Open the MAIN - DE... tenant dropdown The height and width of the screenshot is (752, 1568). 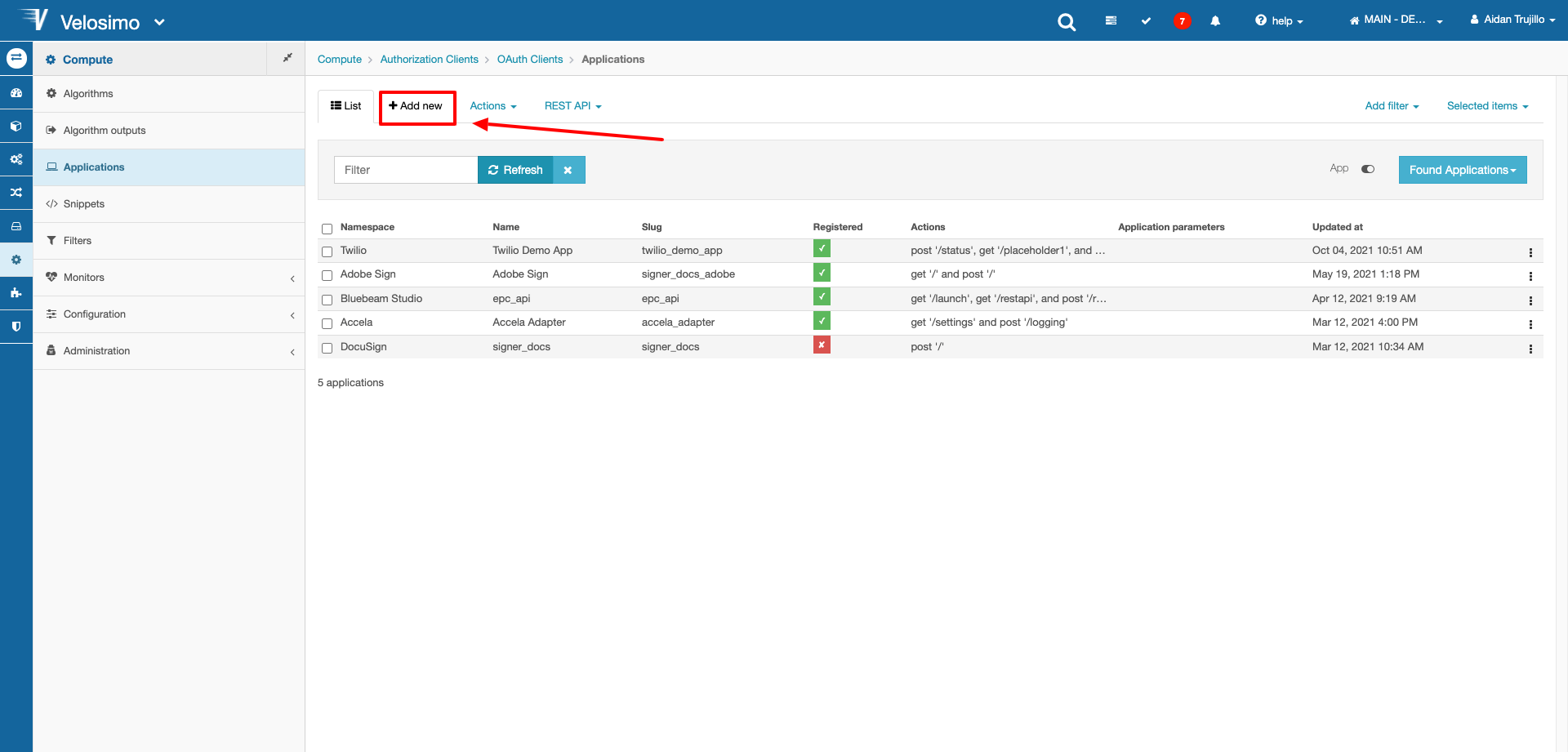1396,20
